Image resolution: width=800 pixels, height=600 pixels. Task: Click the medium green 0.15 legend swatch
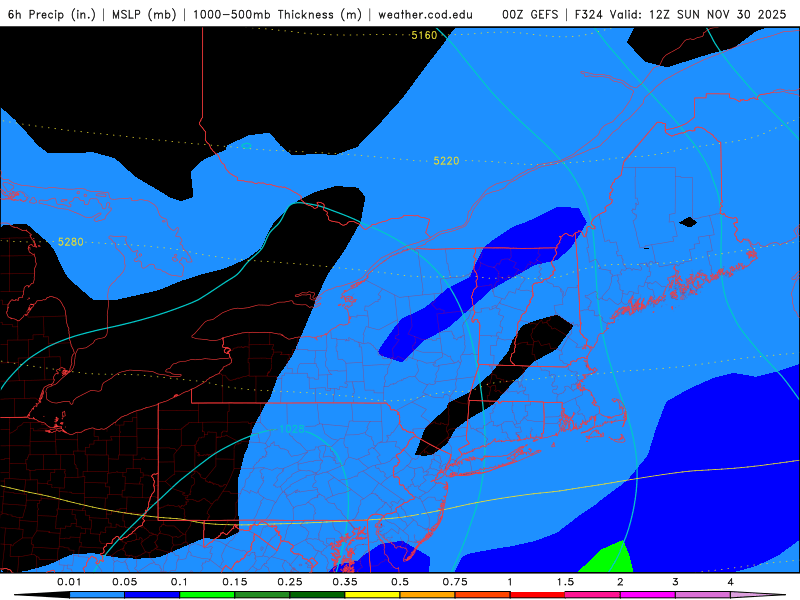click(x=262, y=595)
